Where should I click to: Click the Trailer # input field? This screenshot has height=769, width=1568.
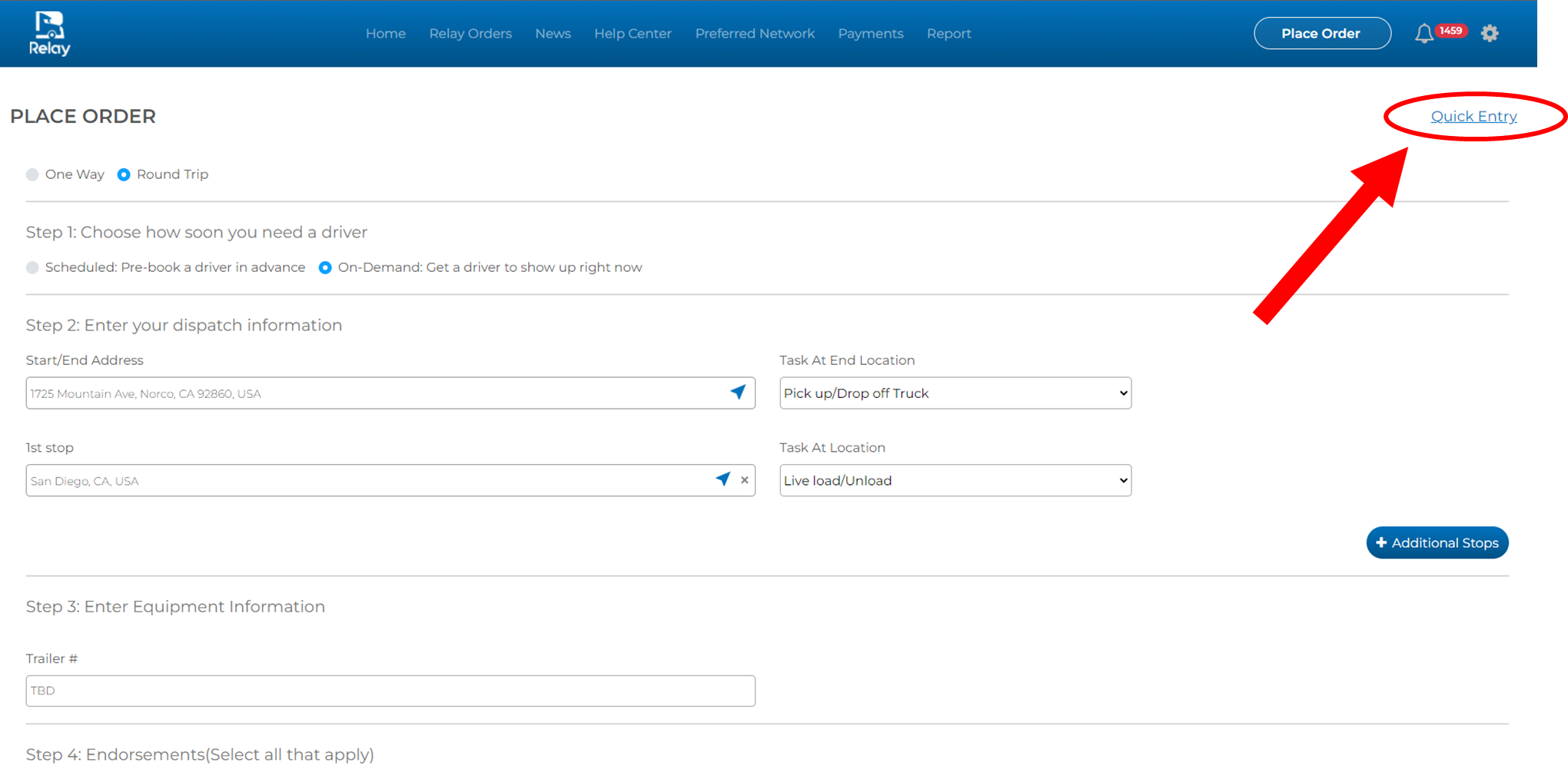click(x=390, y=691)
